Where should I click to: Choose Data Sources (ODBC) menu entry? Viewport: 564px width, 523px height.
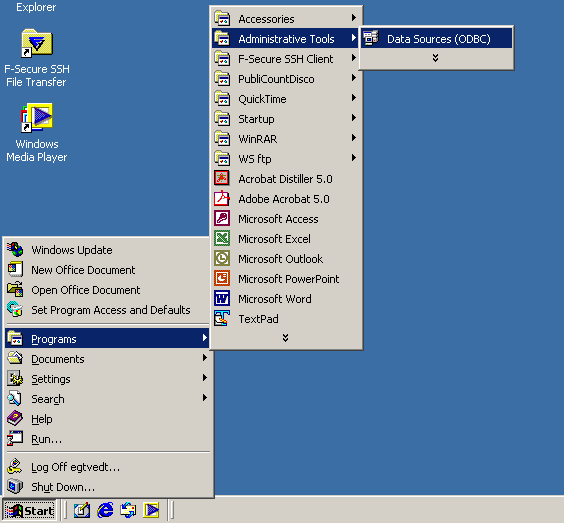pos(436,38)
